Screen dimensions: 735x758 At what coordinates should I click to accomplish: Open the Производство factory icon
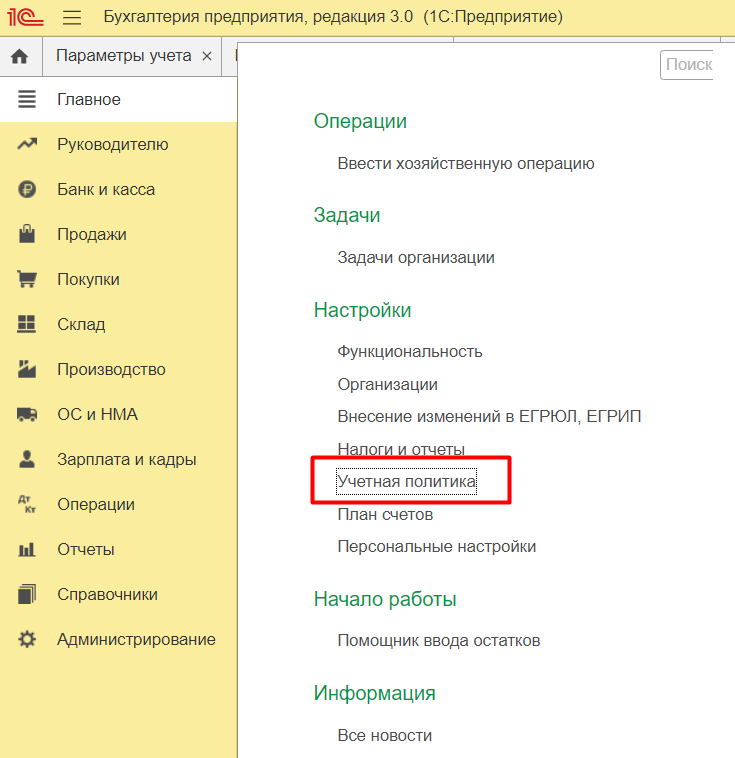coord(27,370)
